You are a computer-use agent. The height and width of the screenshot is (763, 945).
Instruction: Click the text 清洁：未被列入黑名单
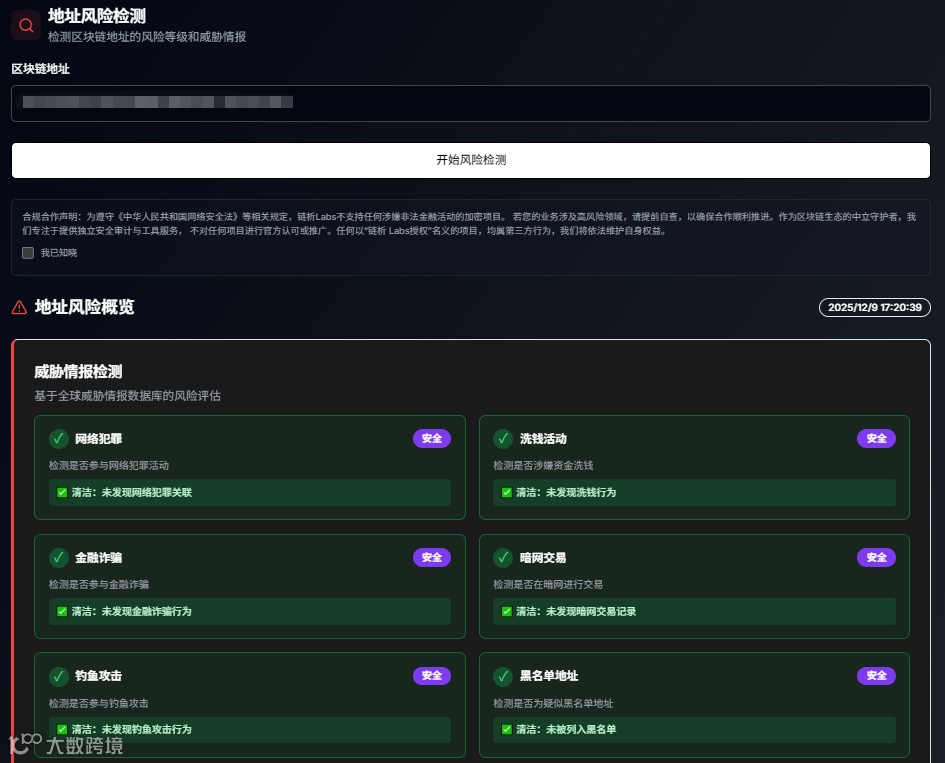[x=566, y=729]
